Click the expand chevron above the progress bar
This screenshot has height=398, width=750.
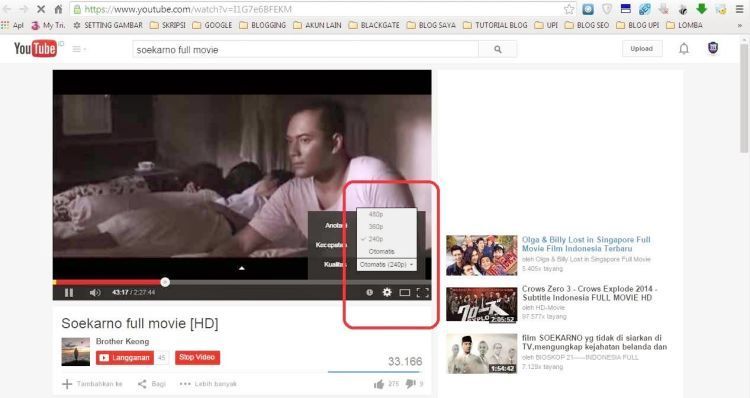pyautogui.click(x=242, y=268)
